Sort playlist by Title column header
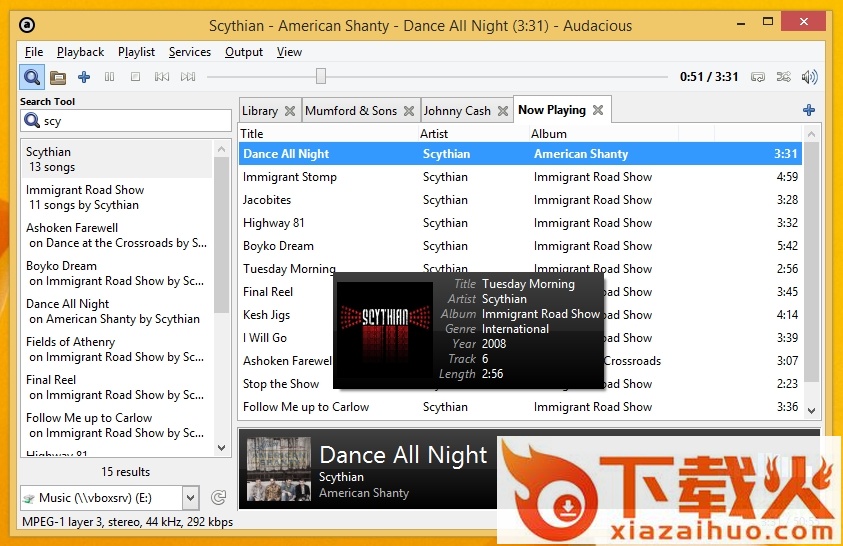Screen dimensions: 843x546 point(328,134)
